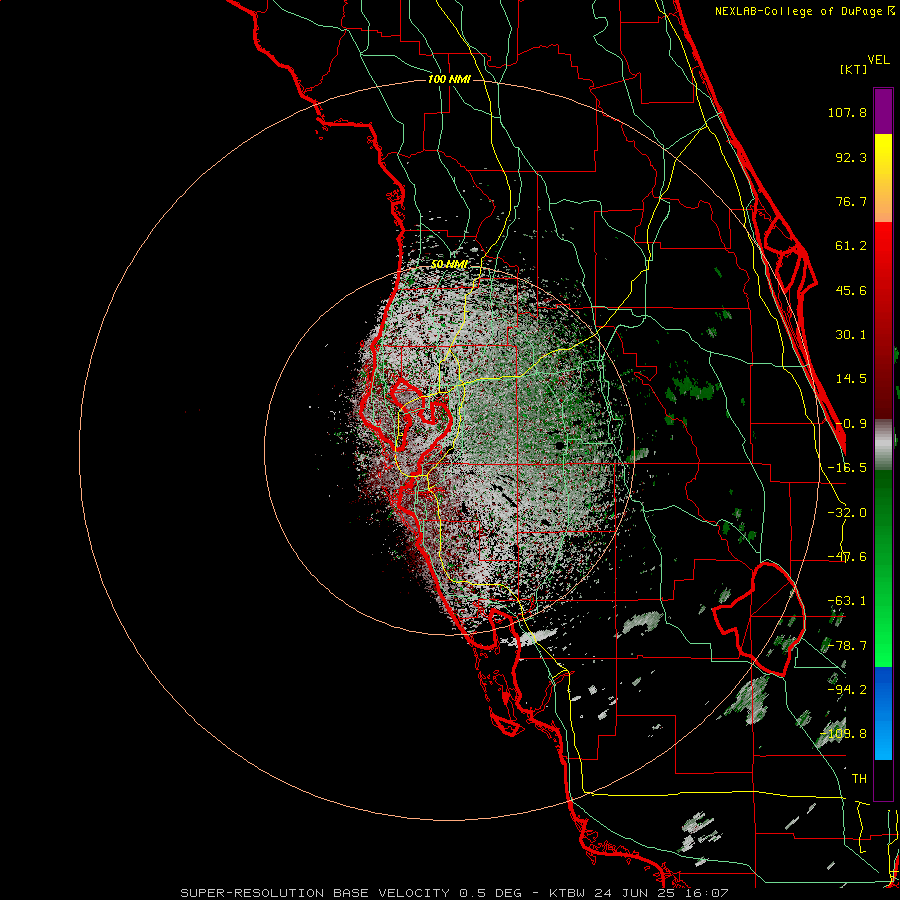The height and width of the screenshot is (900, 900).
Task: Click the SUPER-RESOLUTION BASE VELOCITY caption text
Action: tap(317, 893)
